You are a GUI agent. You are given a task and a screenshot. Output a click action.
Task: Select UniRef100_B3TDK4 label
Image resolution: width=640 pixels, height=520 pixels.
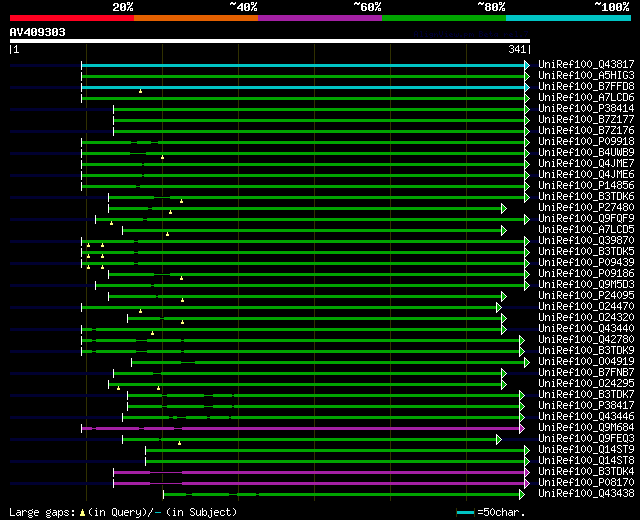pos(586,472)
